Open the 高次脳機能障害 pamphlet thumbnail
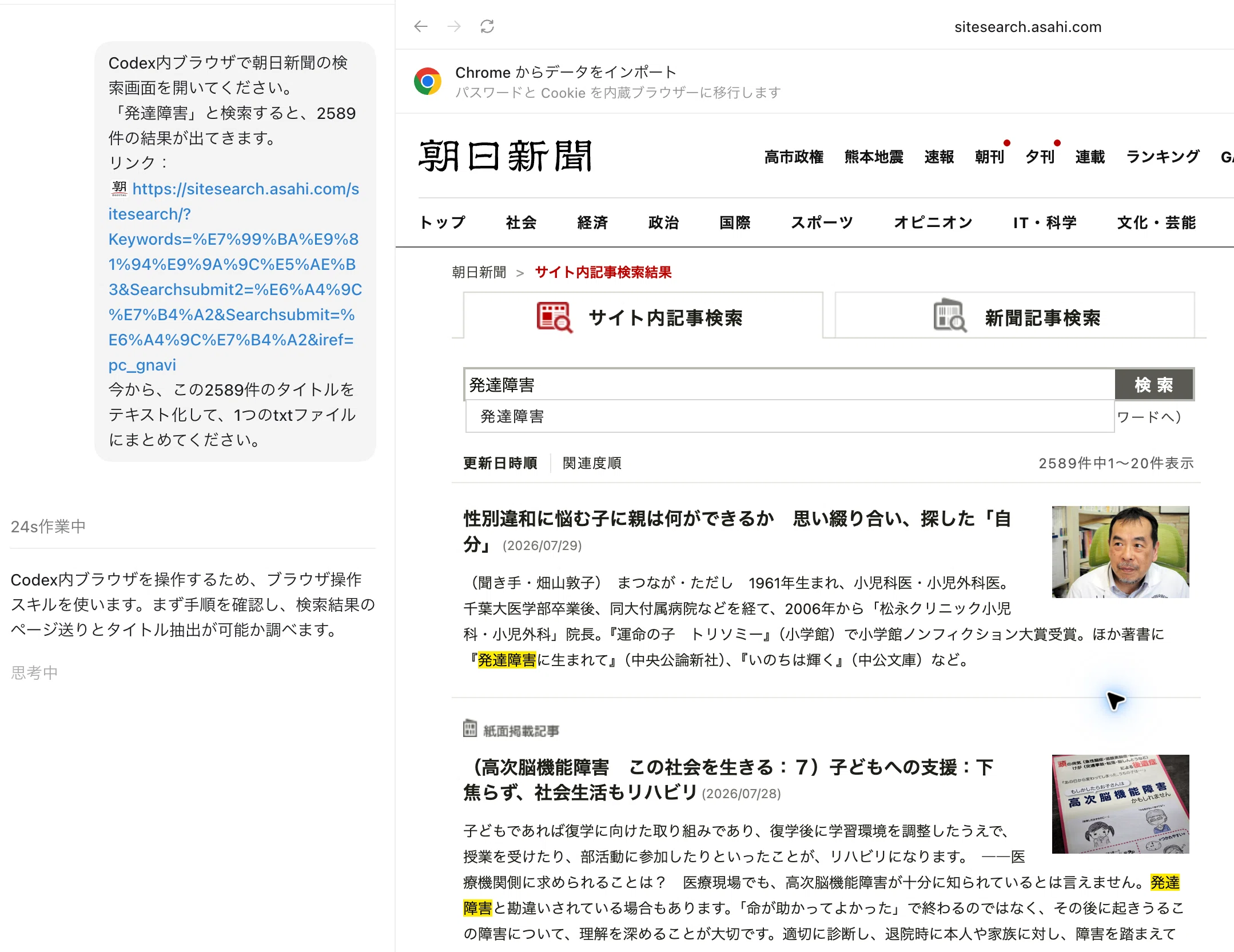This screenshot has width=1234, height=952. [1121, 804]
